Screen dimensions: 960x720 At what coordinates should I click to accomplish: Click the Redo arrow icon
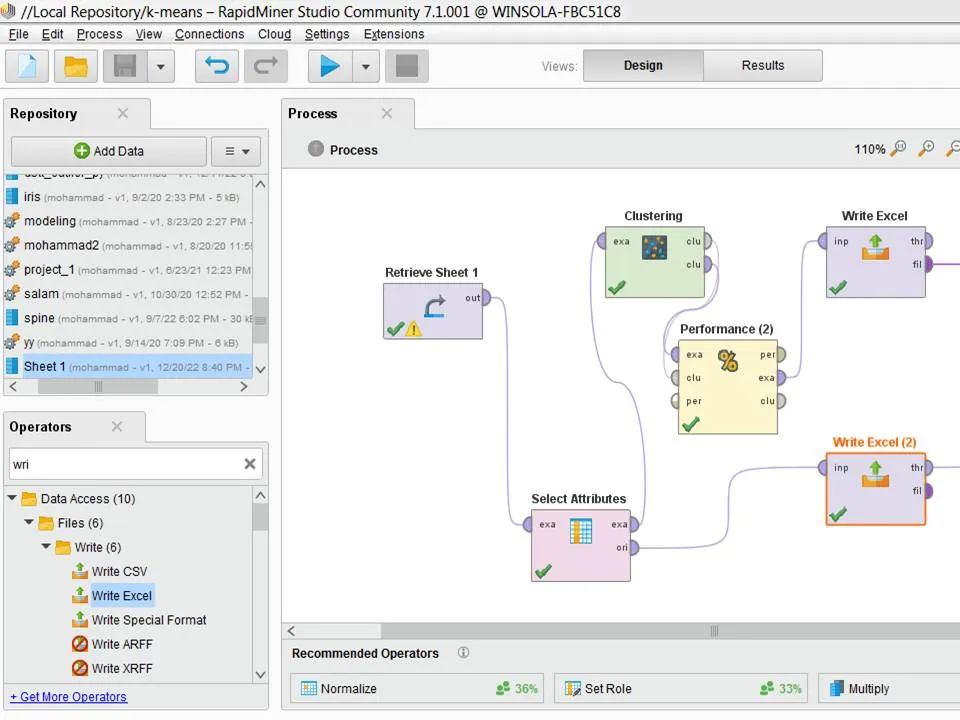[265, 66]
